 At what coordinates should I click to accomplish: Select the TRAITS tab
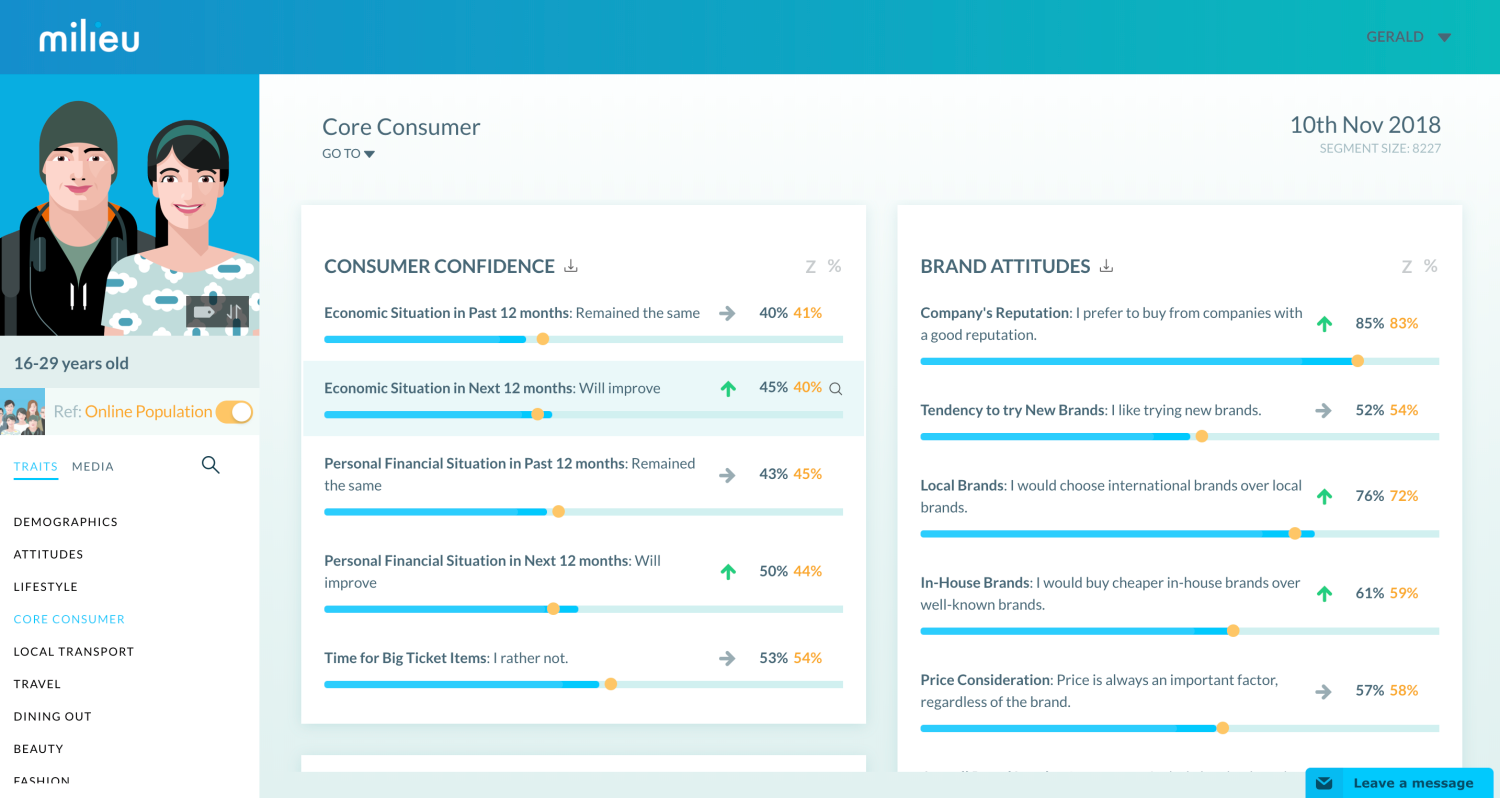pos(35,466)
